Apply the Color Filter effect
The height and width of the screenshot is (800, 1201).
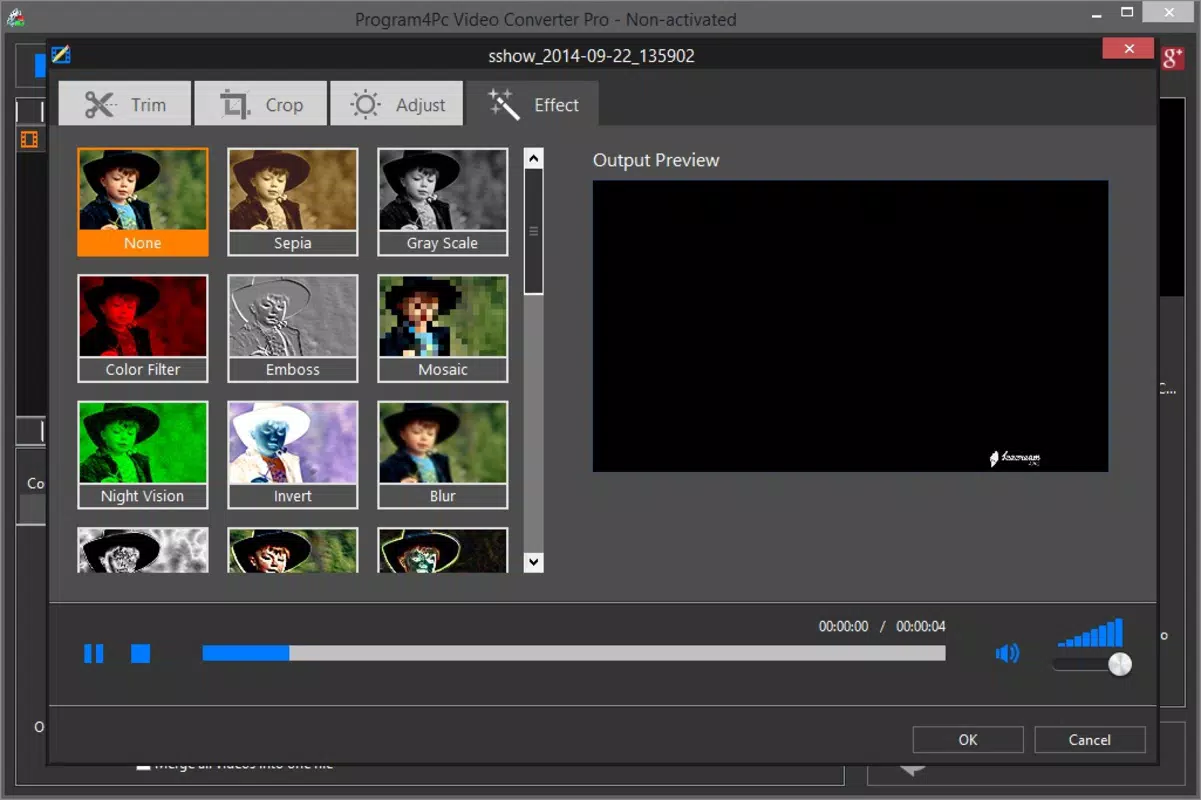[x=143, y=329]
